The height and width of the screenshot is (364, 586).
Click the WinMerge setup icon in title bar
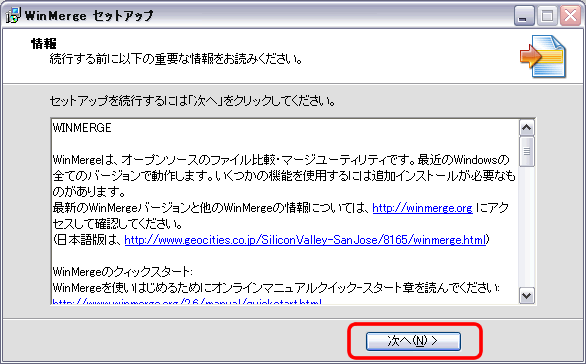click(x=13, y=15)
